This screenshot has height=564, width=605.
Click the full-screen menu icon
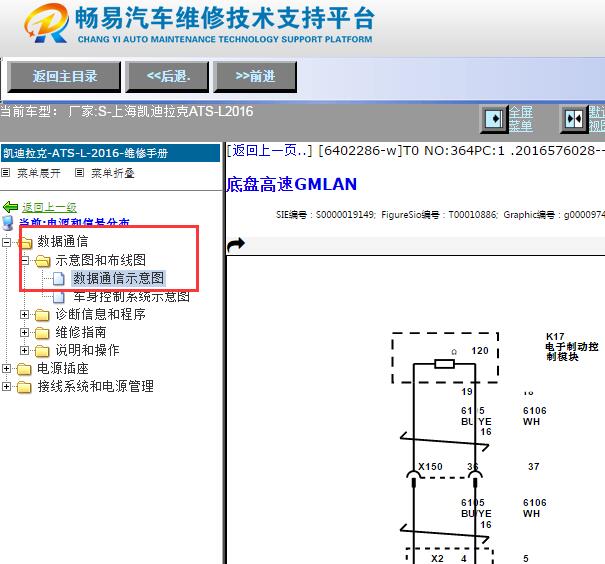494,119
